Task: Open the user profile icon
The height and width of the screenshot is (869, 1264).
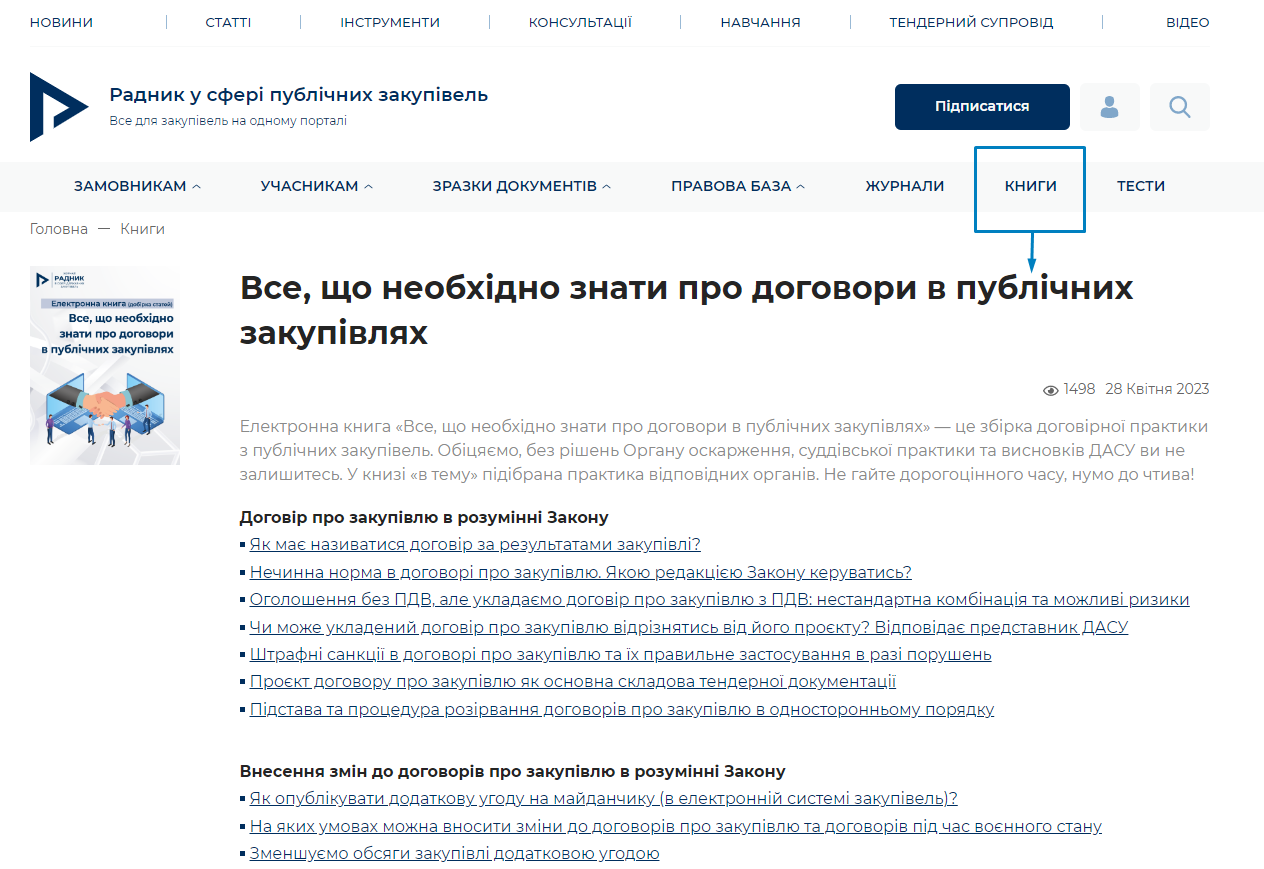Action: point(1110,107)
